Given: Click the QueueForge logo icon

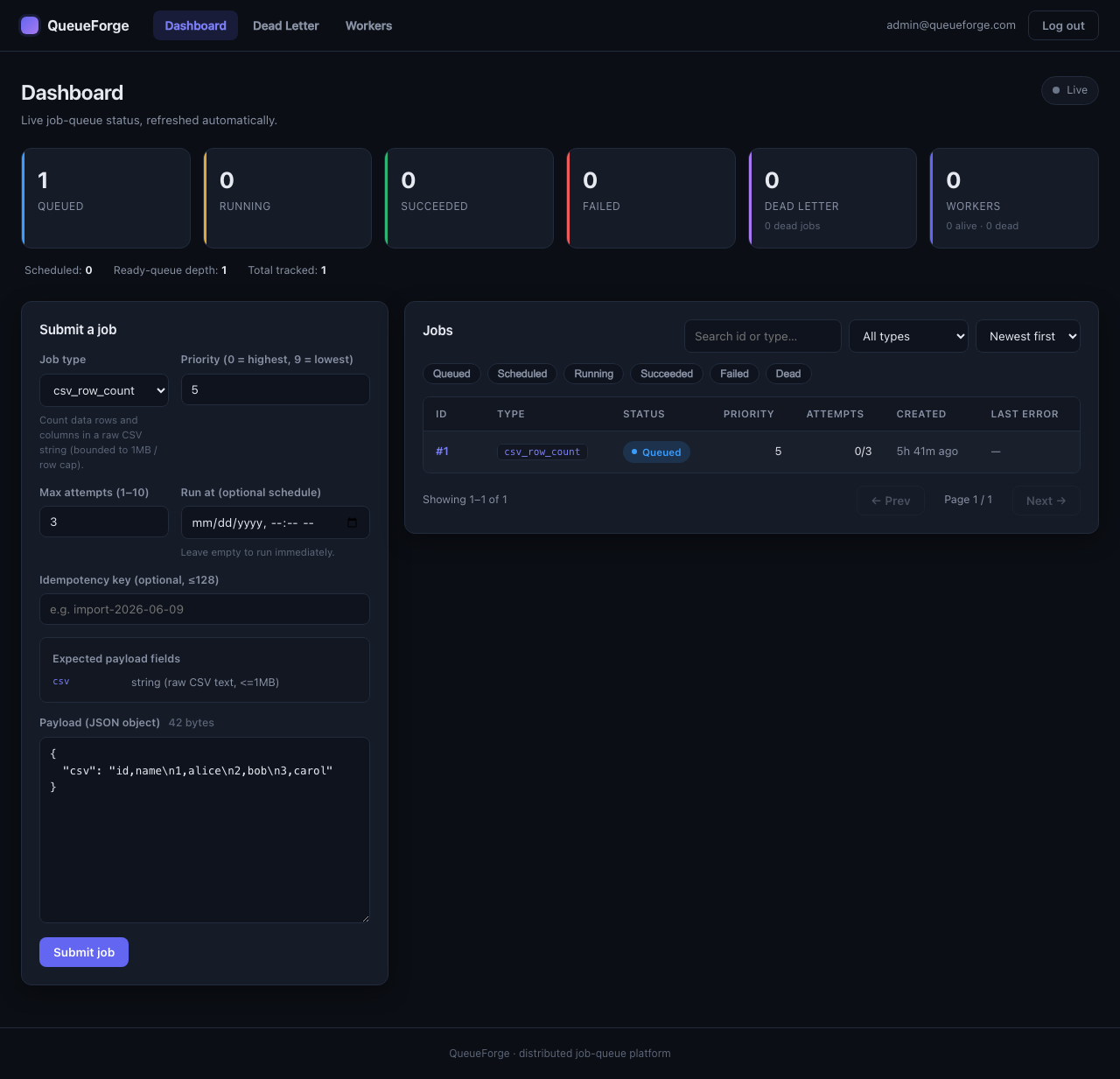Looking at the screenshot, I should point(30,25).
